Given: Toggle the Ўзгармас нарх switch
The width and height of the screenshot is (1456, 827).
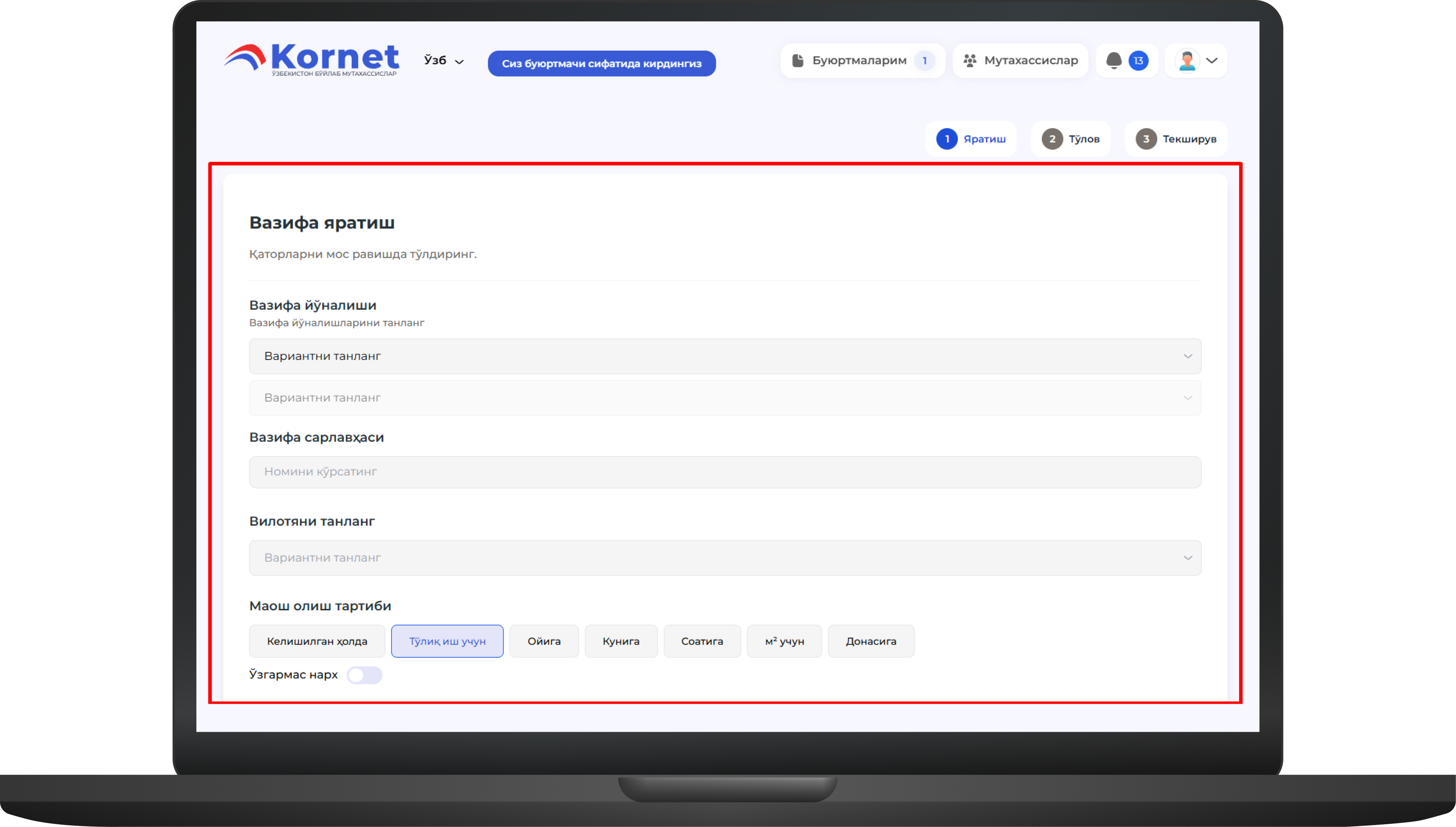Looking at the screenshot, I should pyautogui.click(x=364, y=675).
